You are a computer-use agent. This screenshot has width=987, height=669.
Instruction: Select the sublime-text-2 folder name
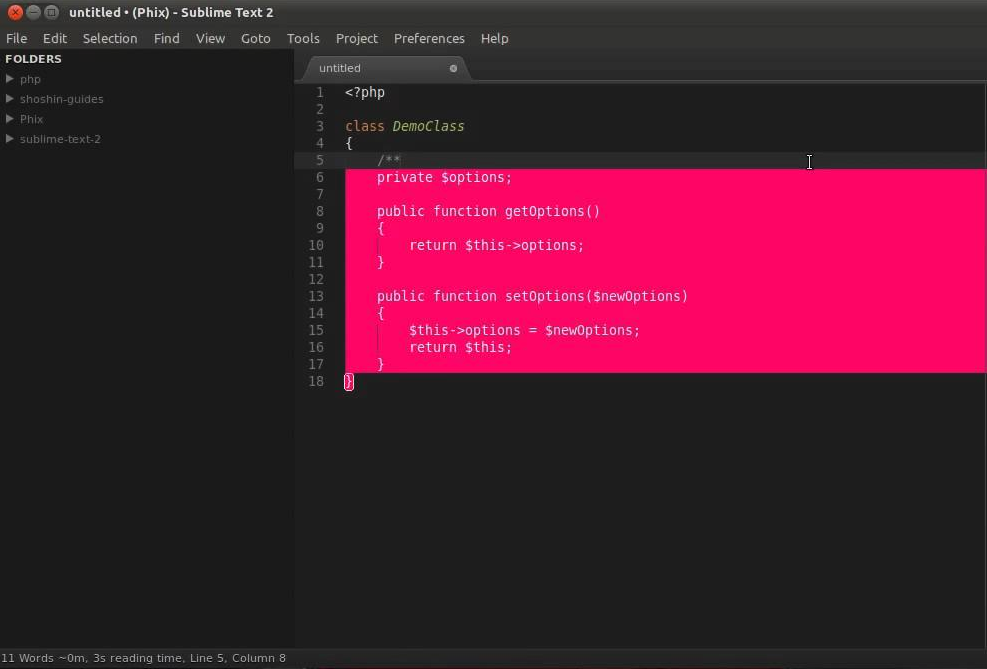(x=60, y=139)
